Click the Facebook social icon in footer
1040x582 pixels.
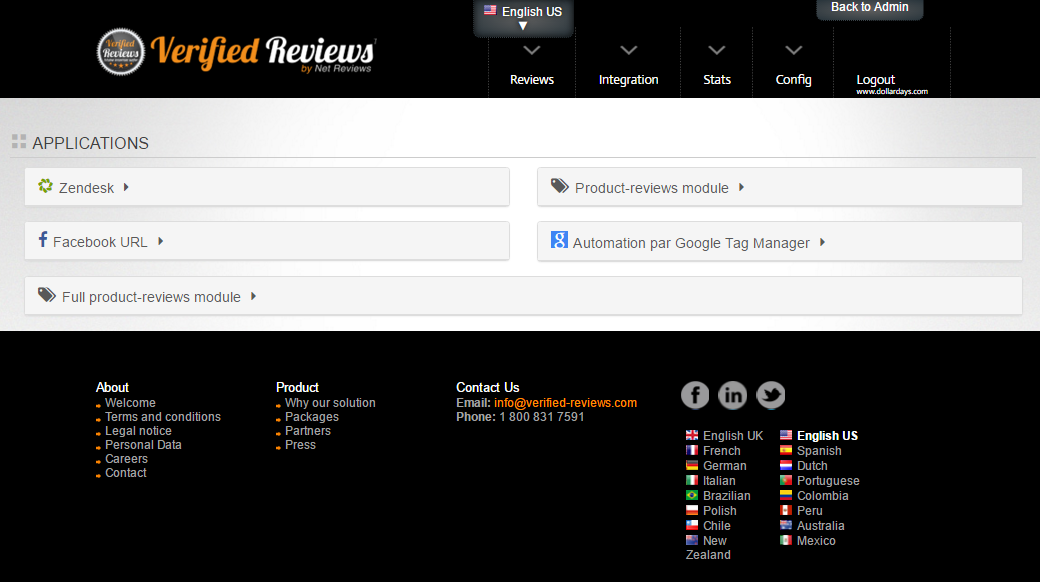(x=695, y=395)
